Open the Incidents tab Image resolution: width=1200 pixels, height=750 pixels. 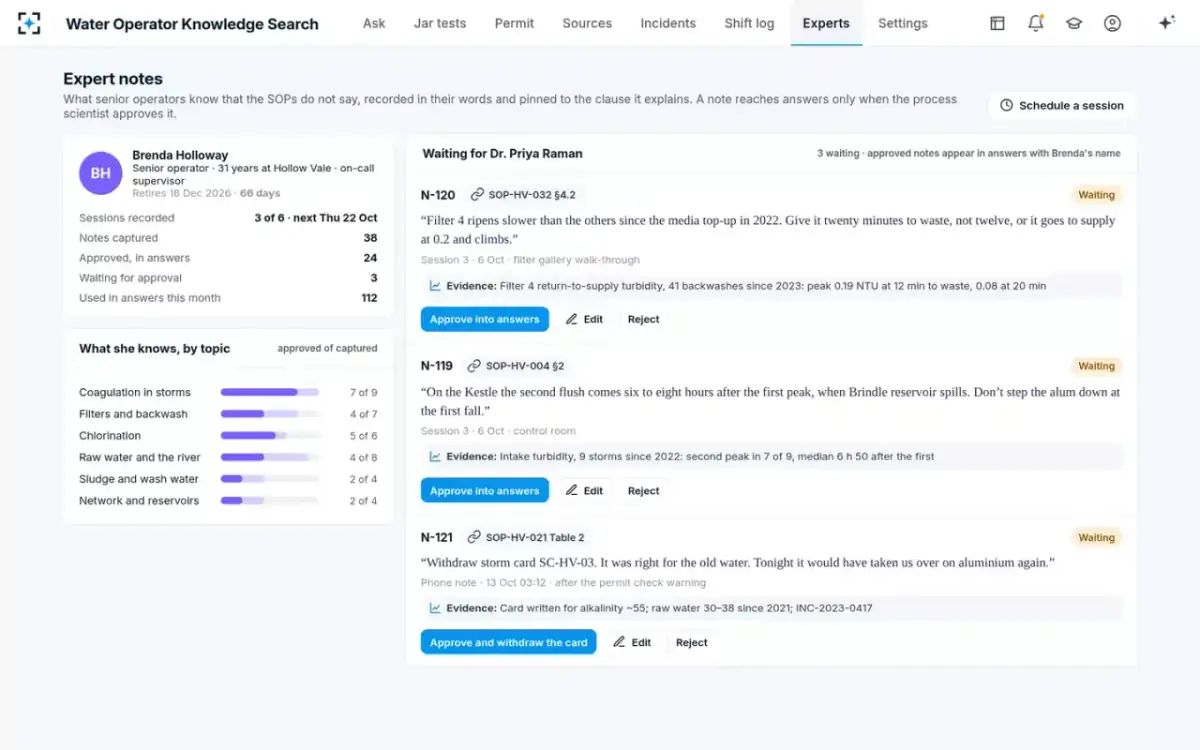668,23
